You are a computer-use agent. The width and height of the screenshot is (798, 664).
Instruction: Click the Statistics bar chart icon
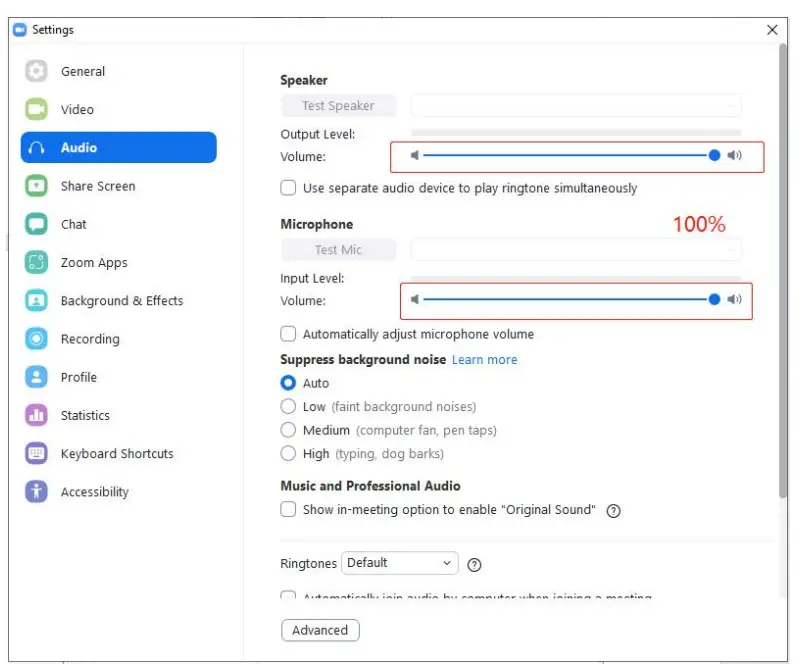point(37,415)
